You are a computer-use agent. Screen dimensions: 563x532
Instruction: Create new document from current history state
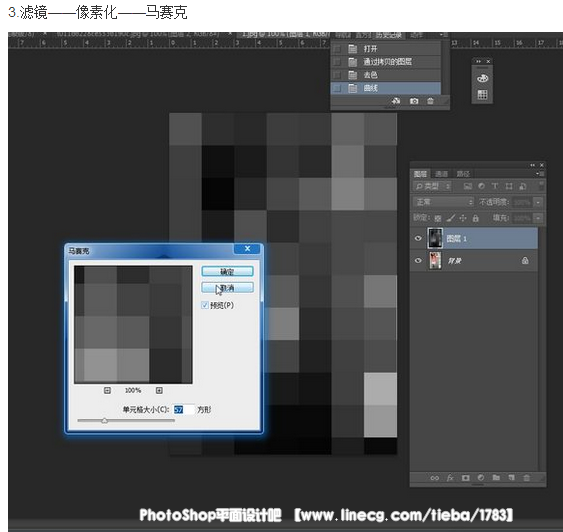click(396, 101)
